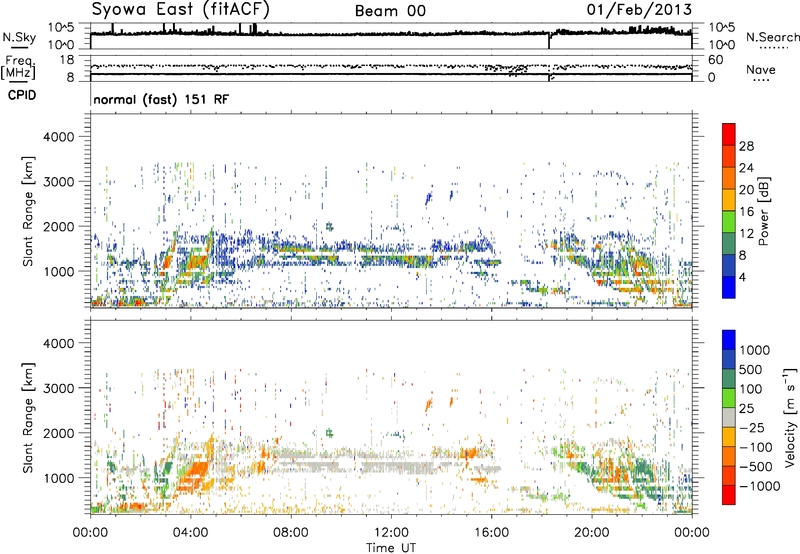Viewport: 800px width, 554px height.
Task: Click the 'Nave' legend label
Action: (x=761, y=70)
